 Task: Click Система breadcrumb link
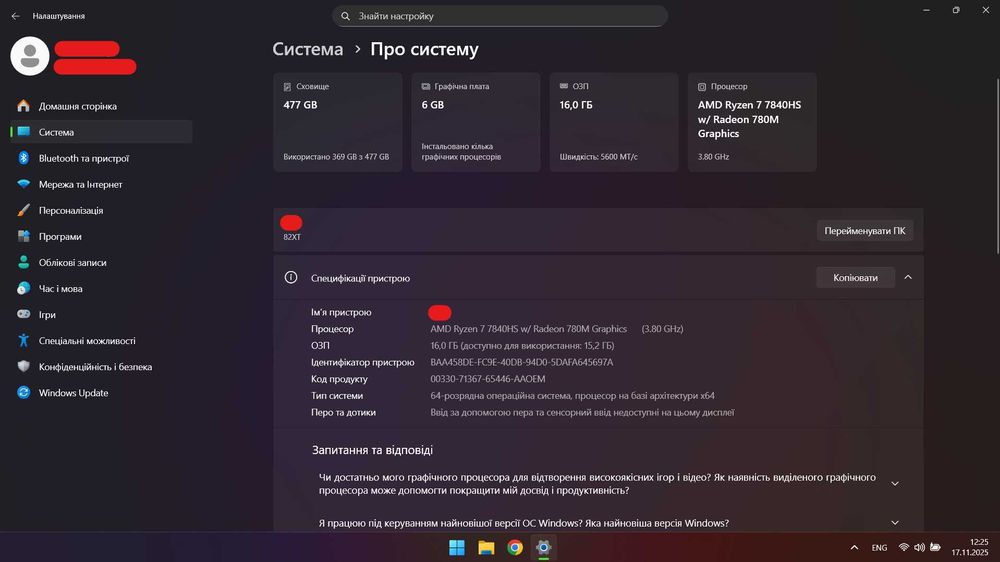(307, 49)
